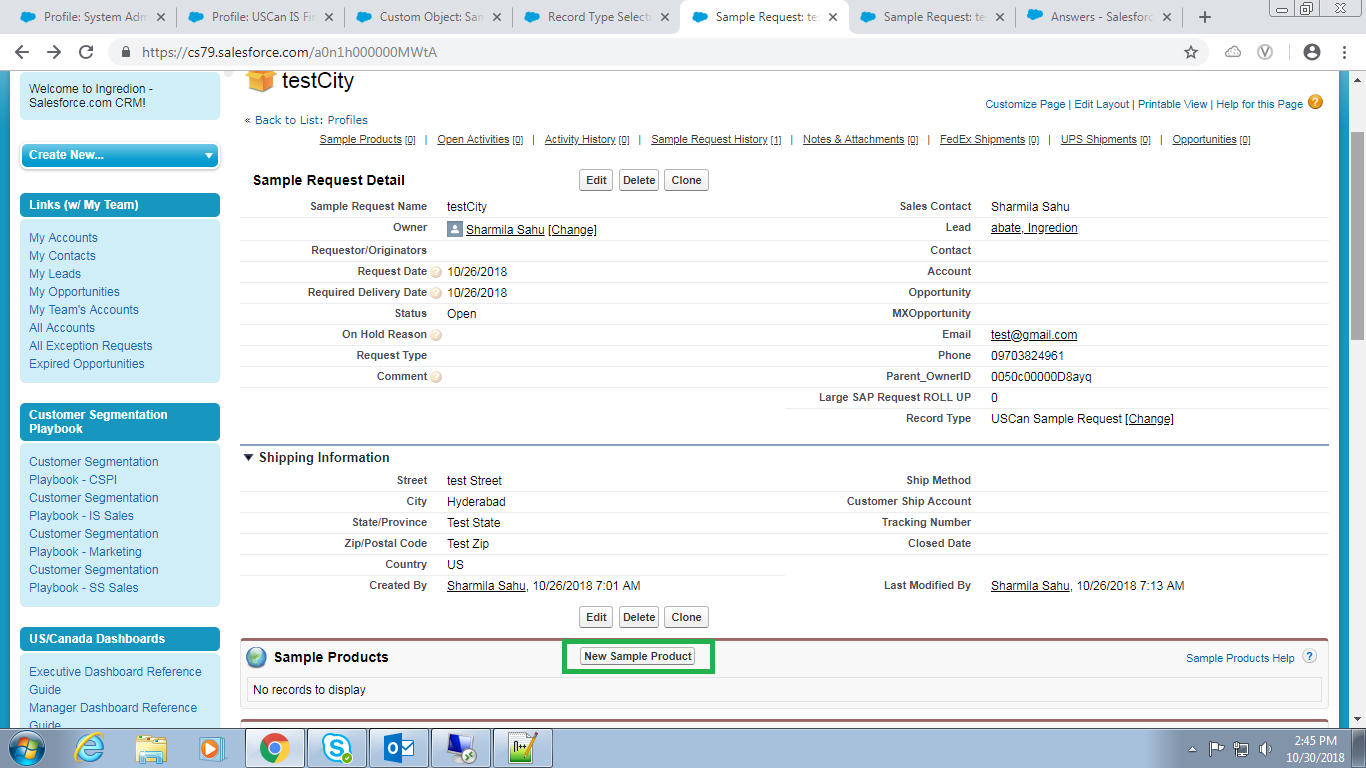
Task: Open the cloud extension icon in Chrome toolbar
Action: click(1233, 52)
